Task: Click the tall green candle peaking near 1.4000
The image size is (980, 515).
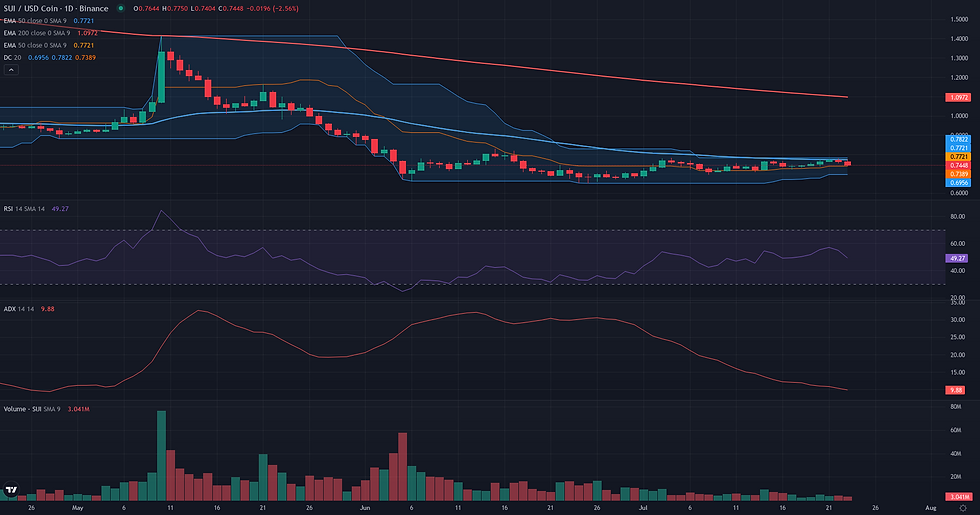Action: coord(161,76)
